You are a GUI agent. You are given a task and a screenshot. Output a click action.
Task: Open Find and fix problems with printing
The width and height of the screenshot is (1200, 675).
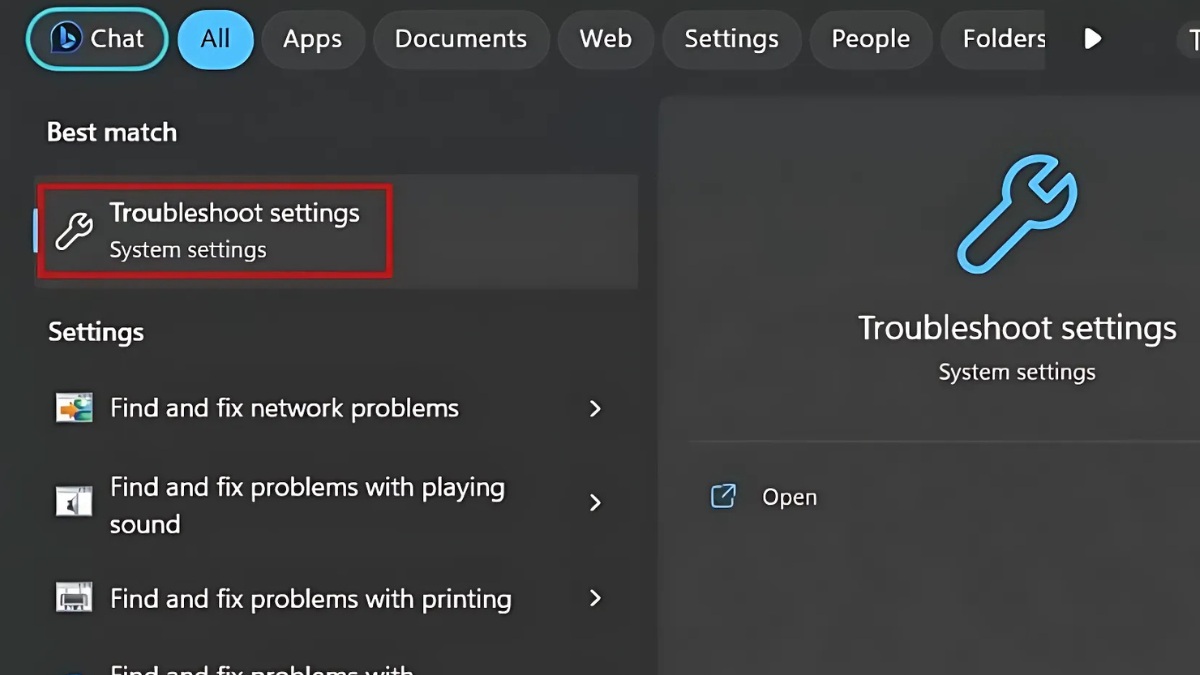[310, 598]
